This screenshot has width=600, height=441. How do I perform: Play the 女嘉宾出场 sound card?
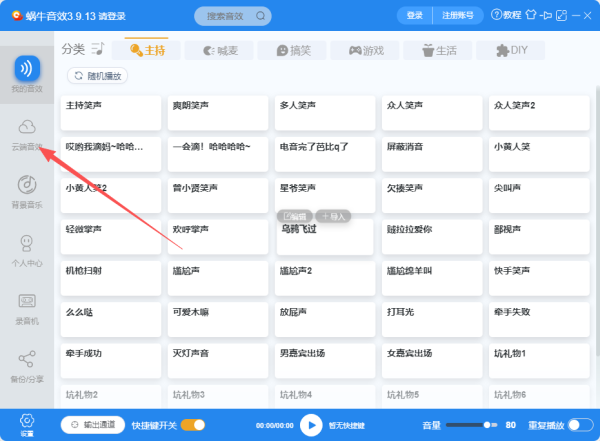pos(432,361)
